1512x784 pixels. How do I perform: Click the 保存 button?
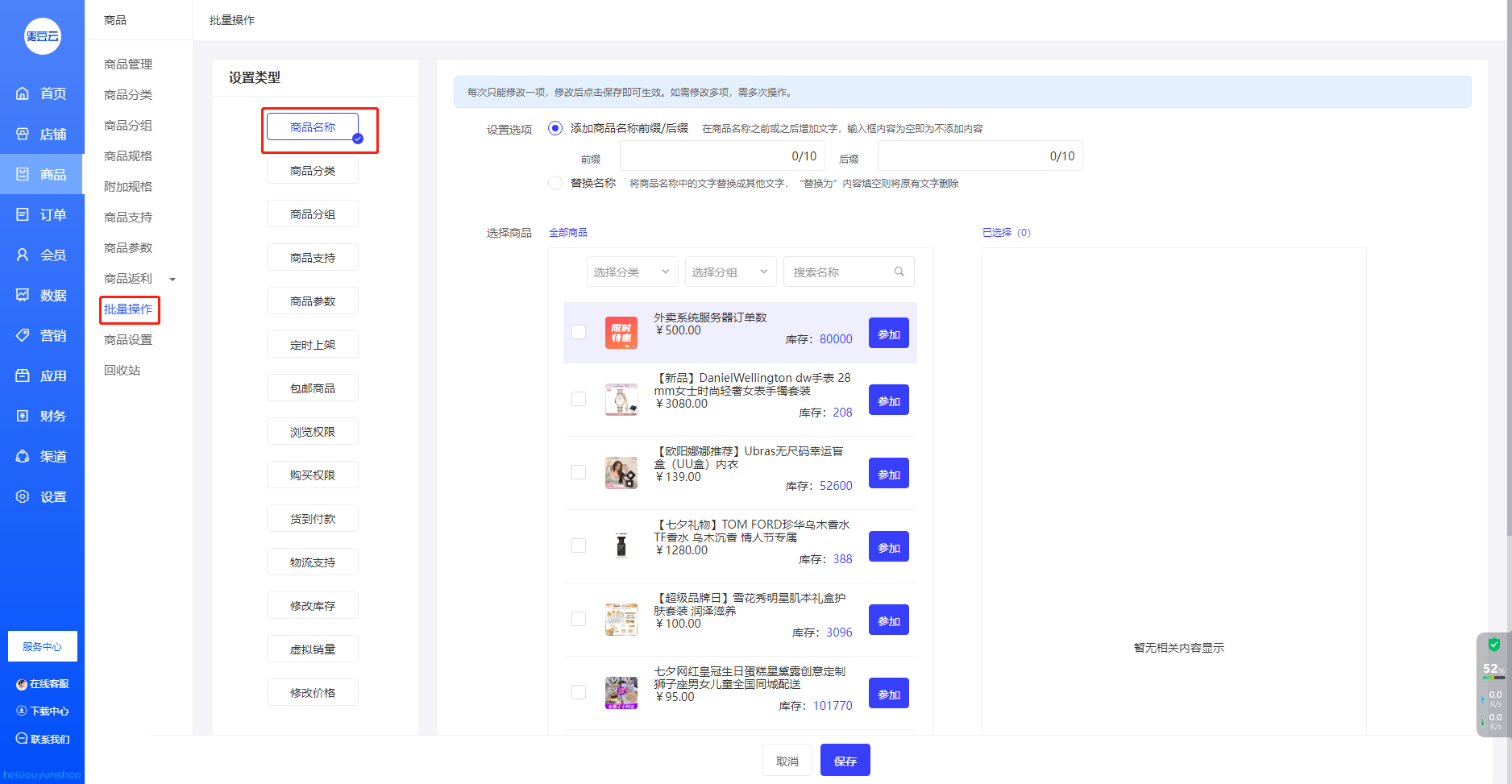point(845,761)
